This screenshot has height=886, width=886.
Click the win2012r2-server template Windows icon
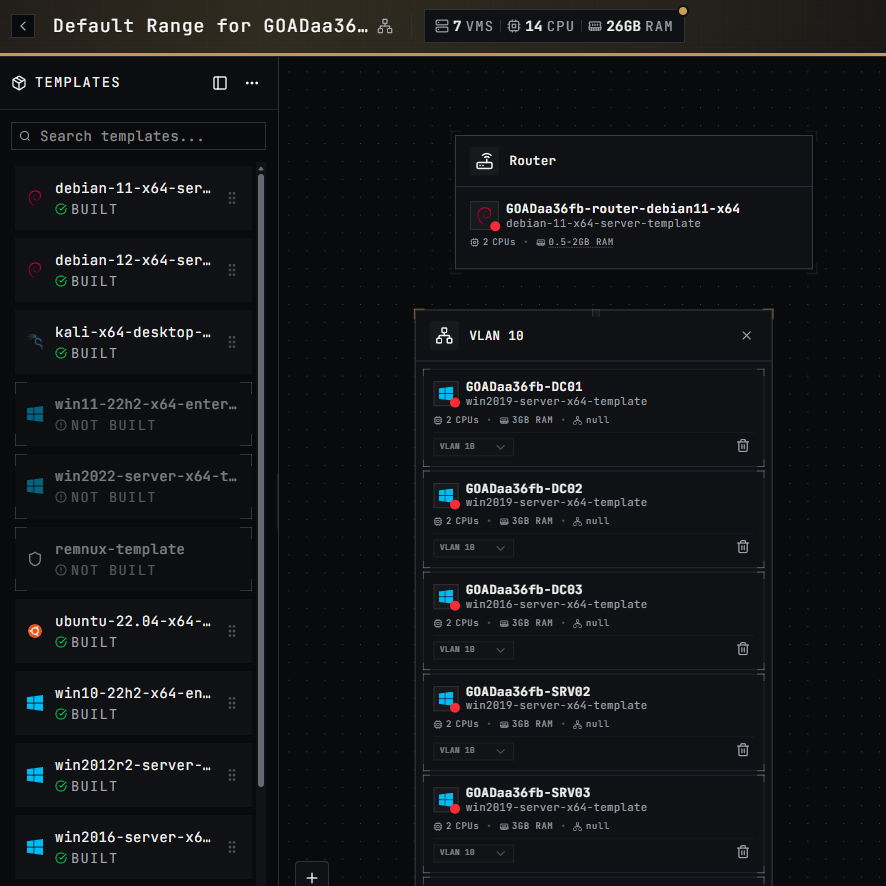click(35, 775)
